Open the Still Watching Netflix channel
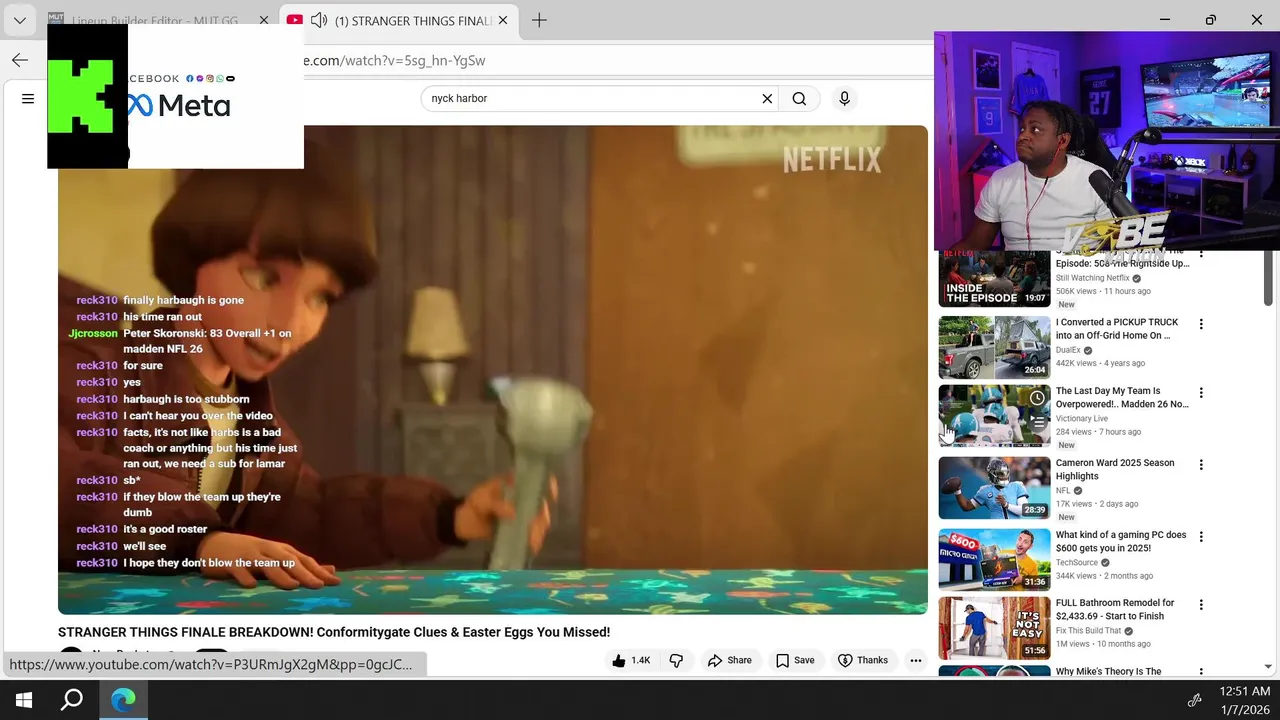 (x=1093, y=278)
